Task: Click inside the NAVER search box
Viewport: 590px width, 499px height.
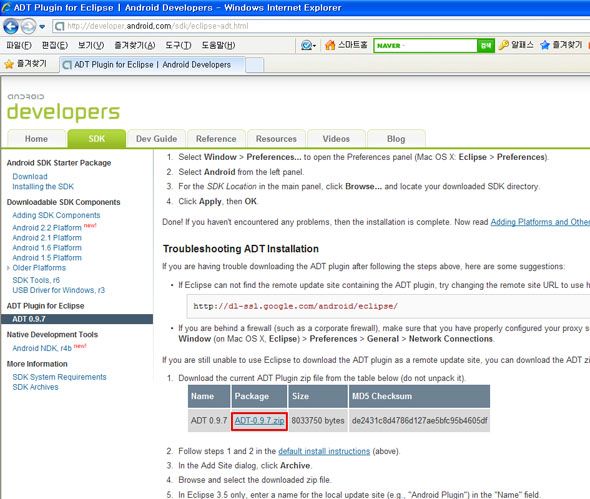Action: click(426, 46)
